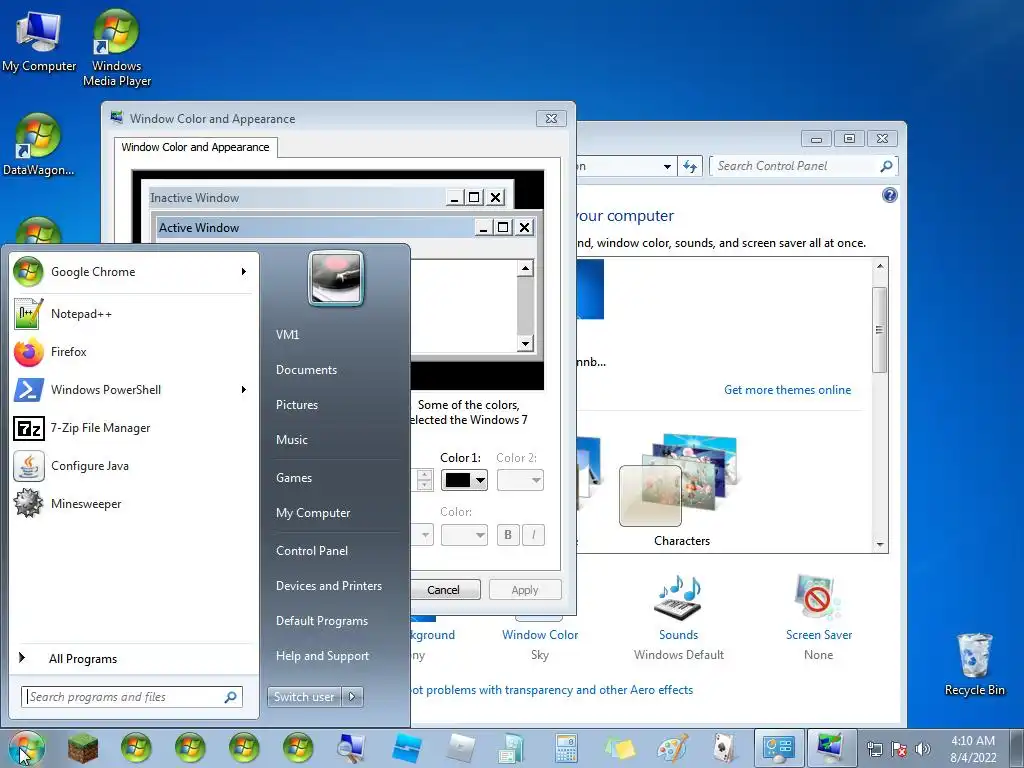Open Calculator from the taskbar
The width and height of the screenshot is (1024, 768).
pyautogui.click(x=566, y=748)
